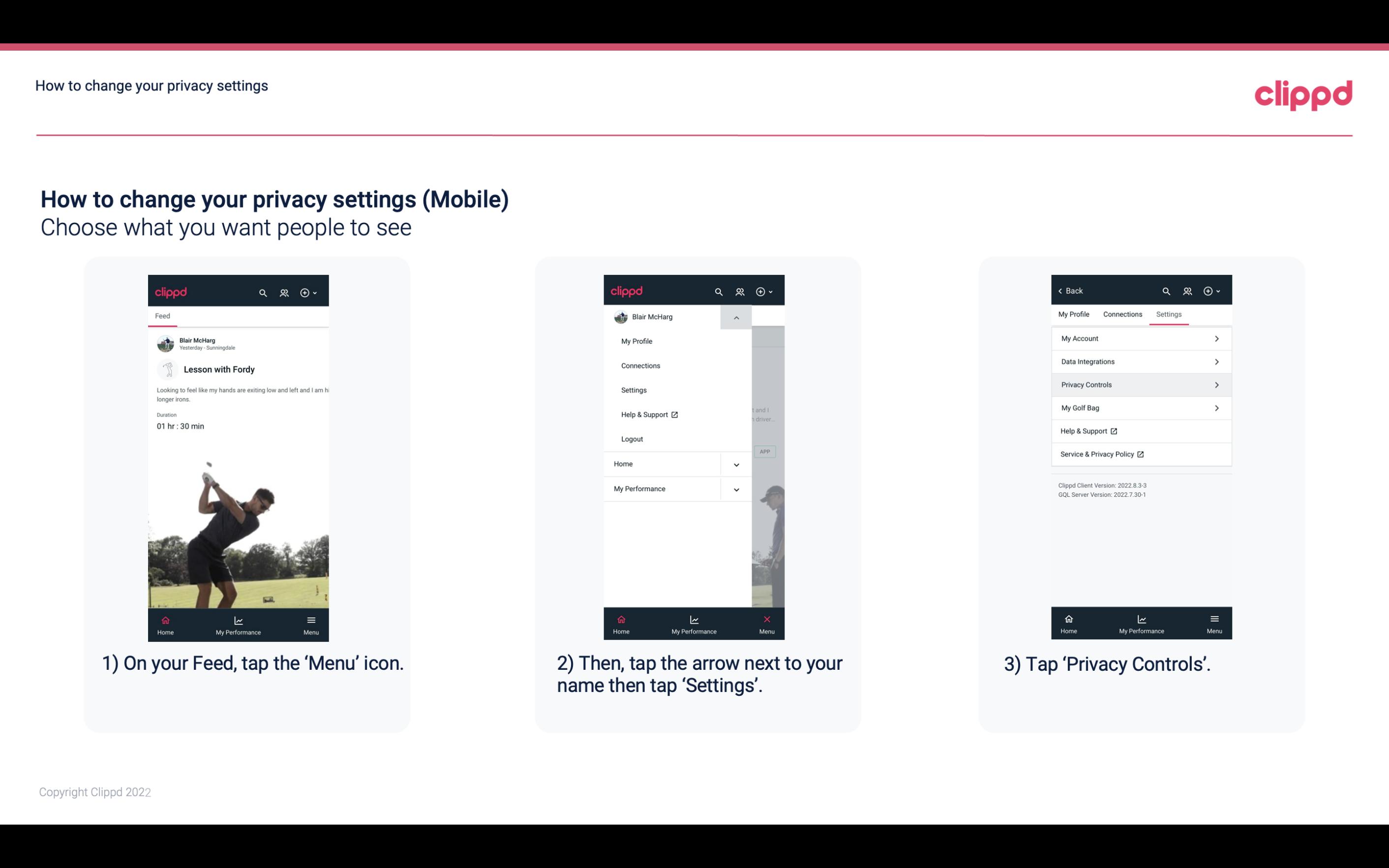
Task: Tap the Profile icon in top navigation
Action: click(x=284, y=291)
